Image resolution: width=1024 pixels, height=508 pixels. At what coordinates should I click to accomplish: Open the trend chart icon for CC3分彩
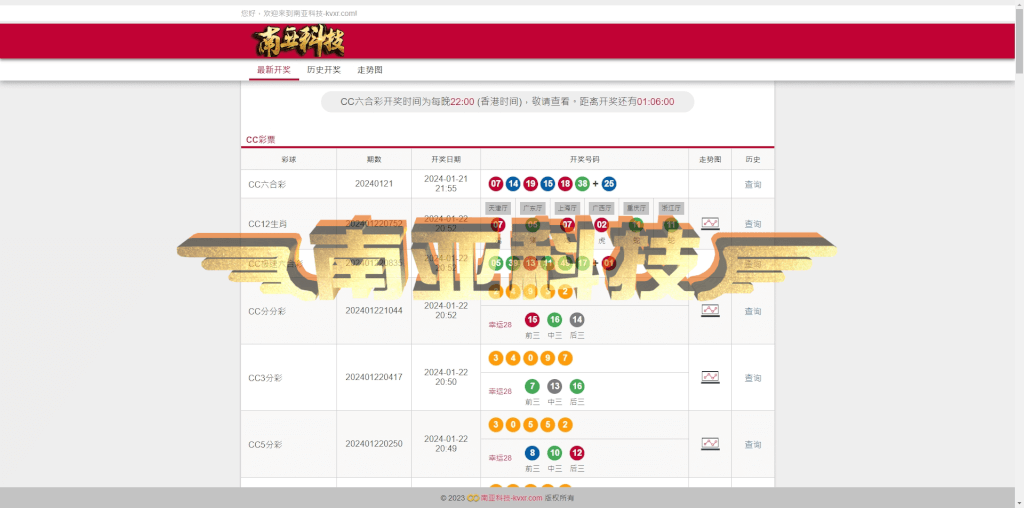(x=710, y=377)
